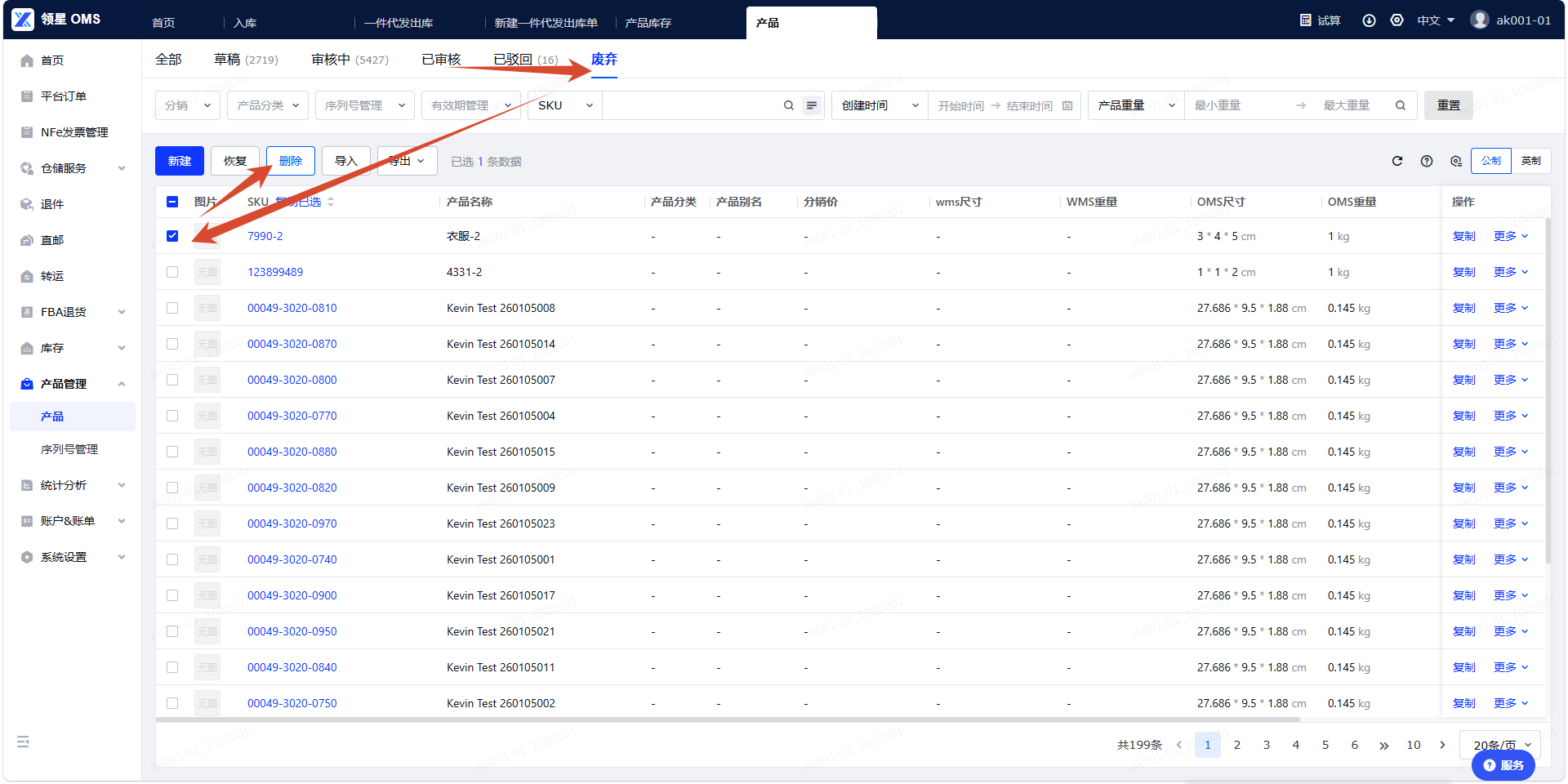
Task: Switch units to 公制 metric
Action: tap(1491, 161)
